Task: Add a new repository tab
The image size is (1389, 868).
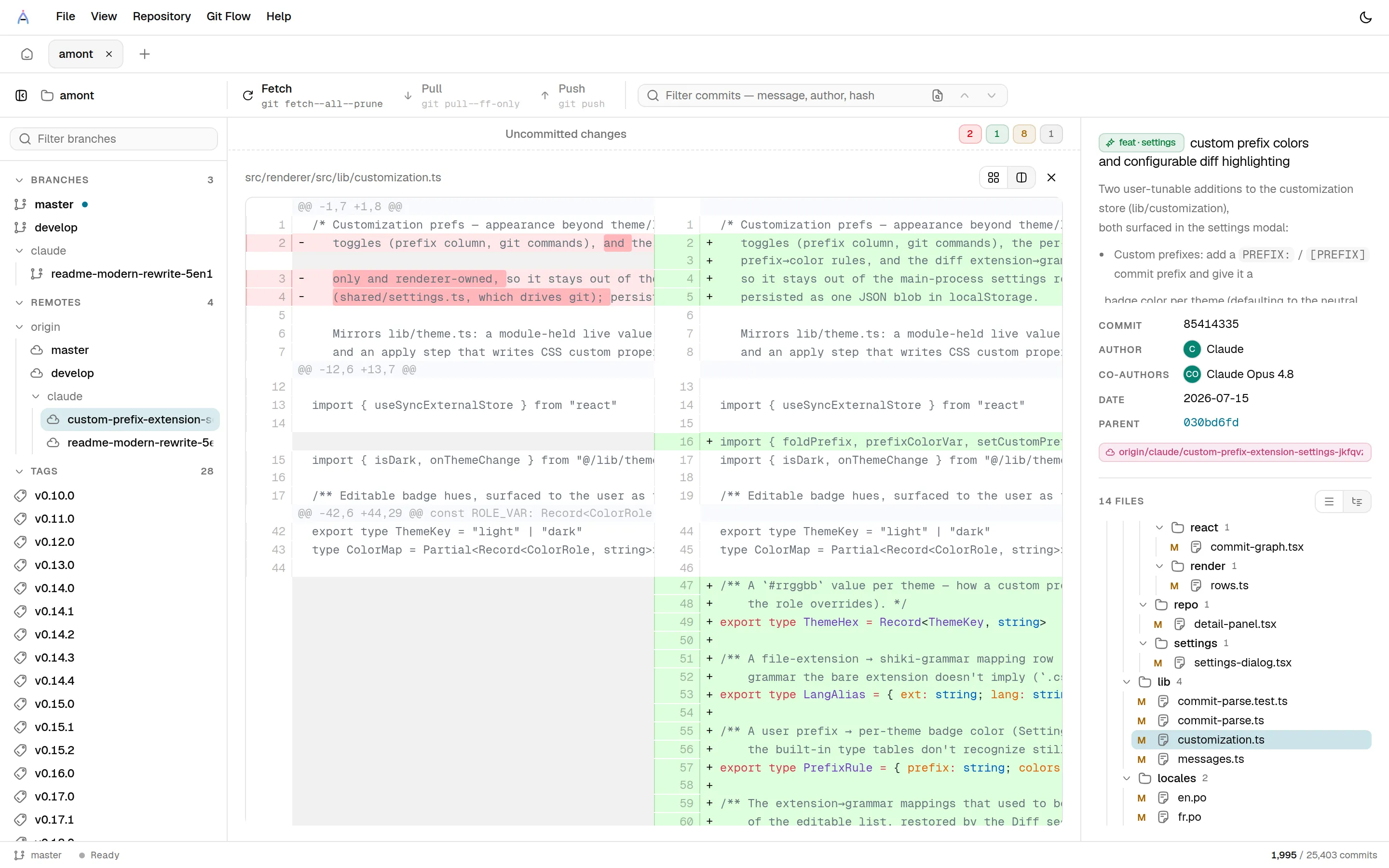Action: tap(145, 54)
